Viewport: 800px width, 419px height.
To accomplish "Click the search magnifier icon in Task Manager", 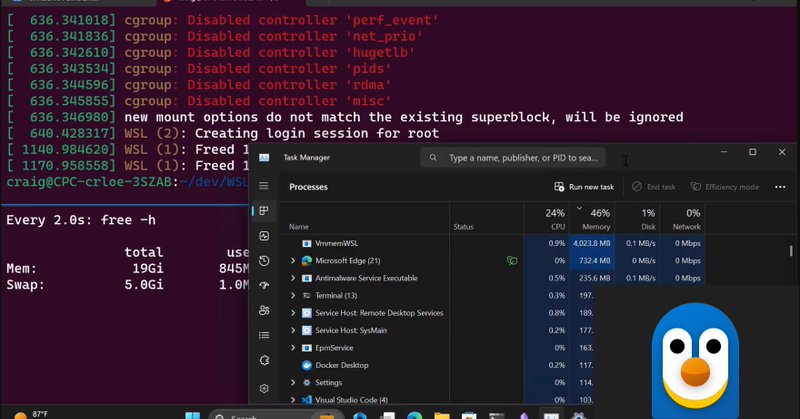I will coord(433,158).
